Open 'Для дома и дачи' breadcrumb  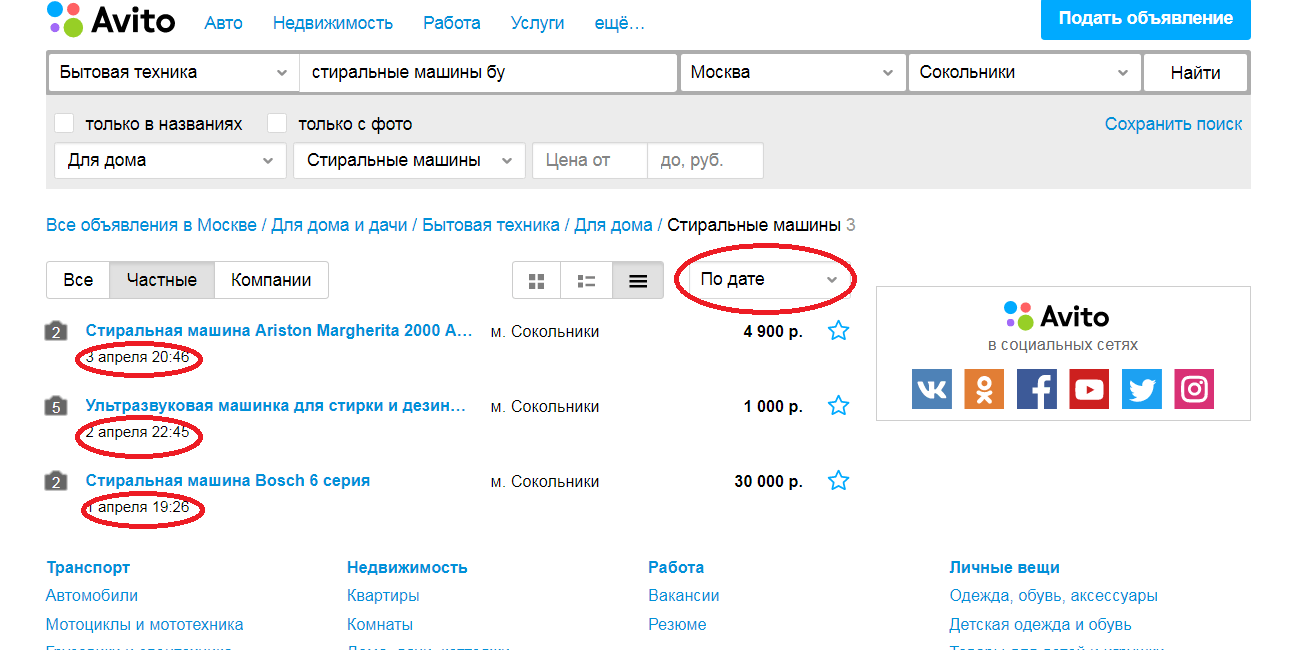click(340, 225)
